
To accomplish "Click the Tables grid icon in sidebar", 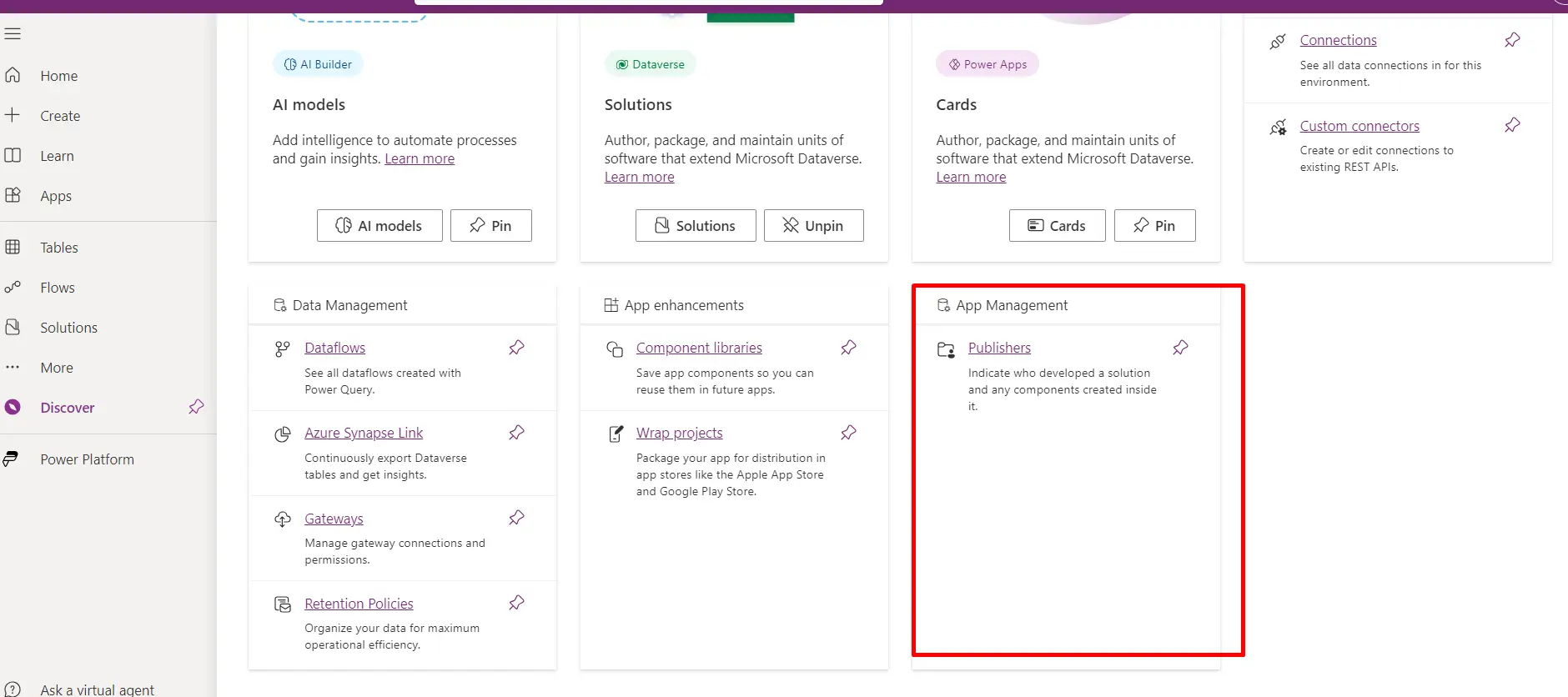I will (x=13, y=247).
